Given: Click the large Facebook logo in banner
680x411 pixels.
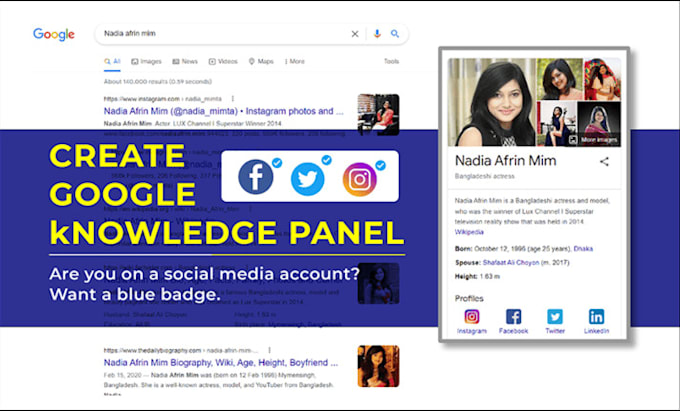Looking at the screenshot, I should click(256, 176).
